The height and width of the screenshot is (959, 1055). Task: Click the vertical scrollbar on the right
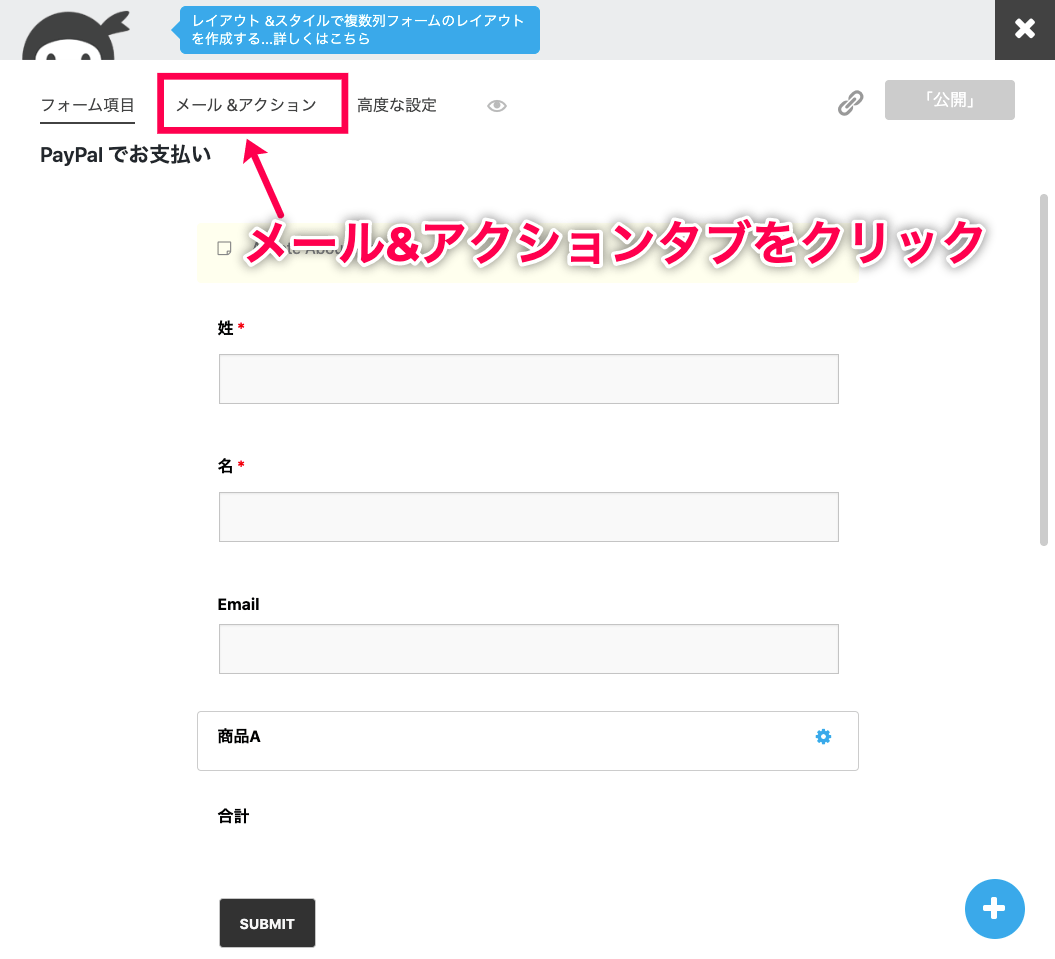[x=1044, y=370]
